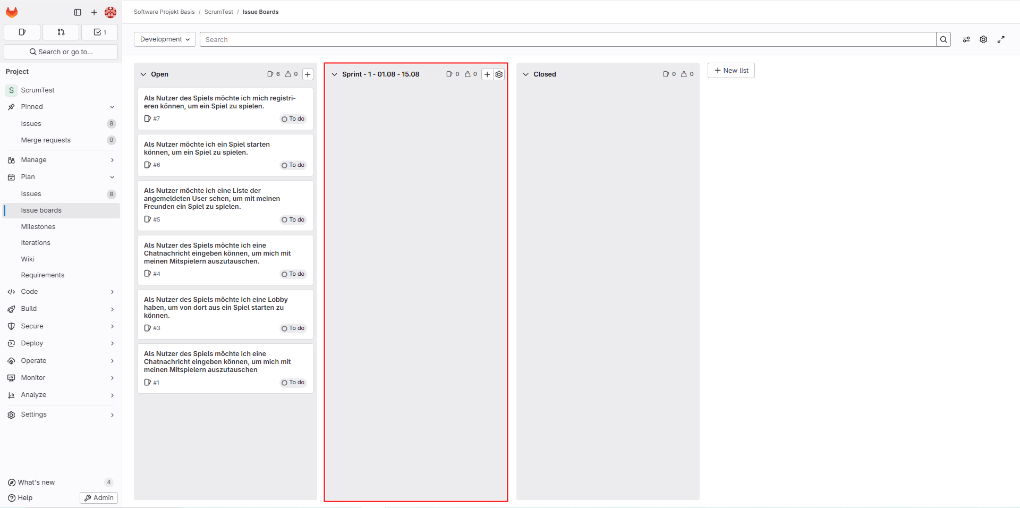Image resolution: width=1020 pixels, height=508 pixels.
Task: Toggle the sidebar collapse icon
Action: click(x=78, y=12)
